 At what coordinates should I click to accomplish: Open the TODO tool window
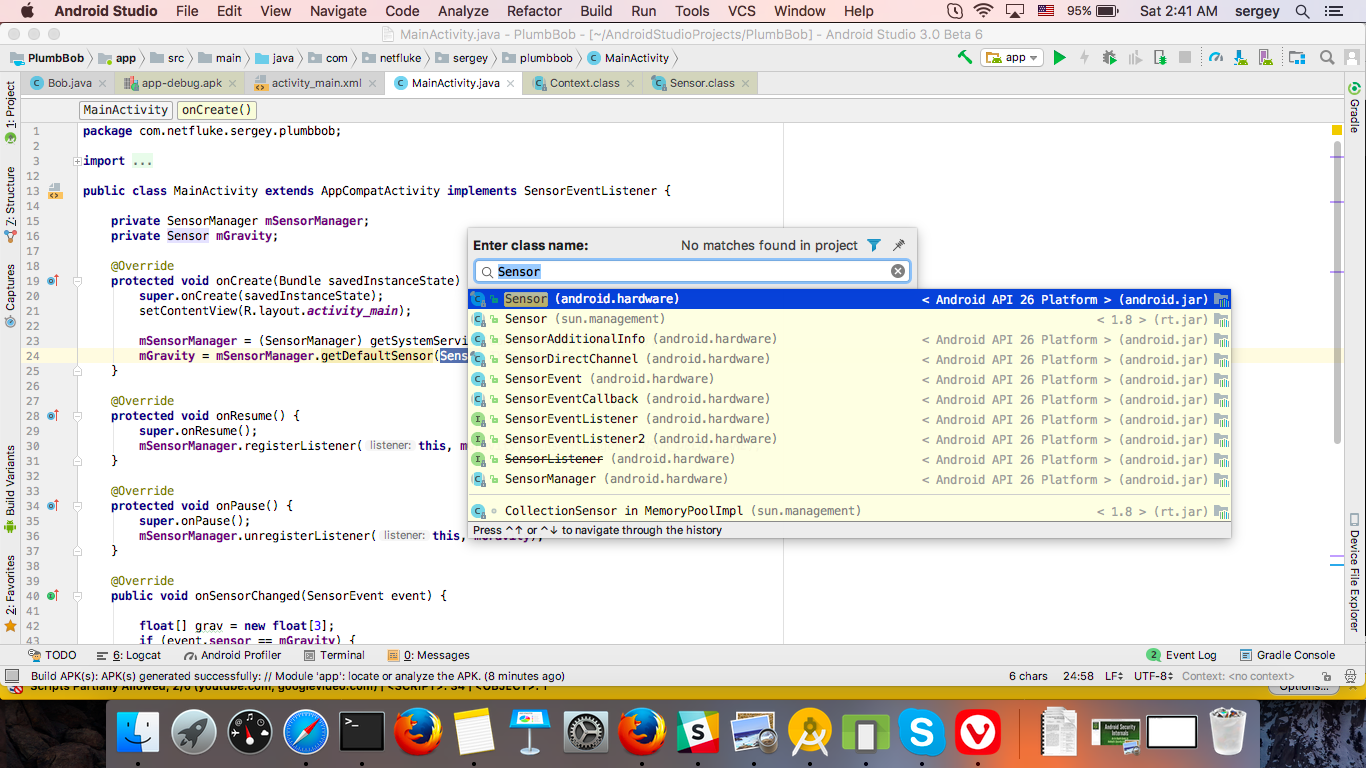pos(52,655)
